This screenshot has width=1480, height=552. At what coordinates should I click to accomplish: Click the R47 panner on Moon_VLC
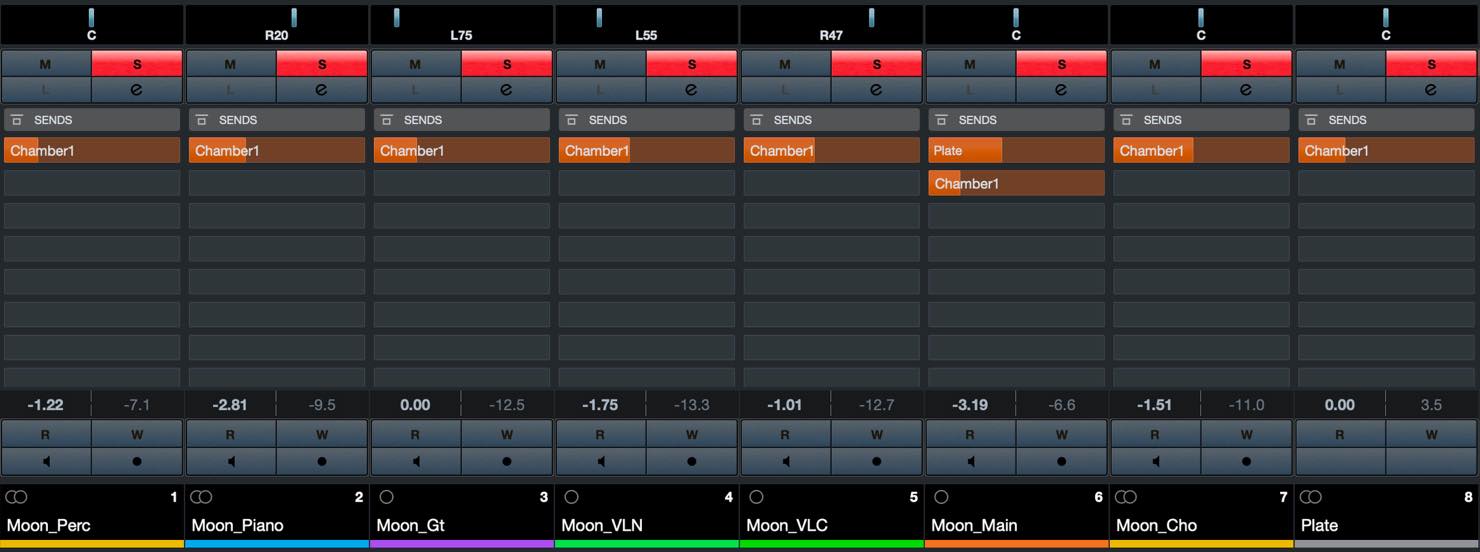[832, 24]
